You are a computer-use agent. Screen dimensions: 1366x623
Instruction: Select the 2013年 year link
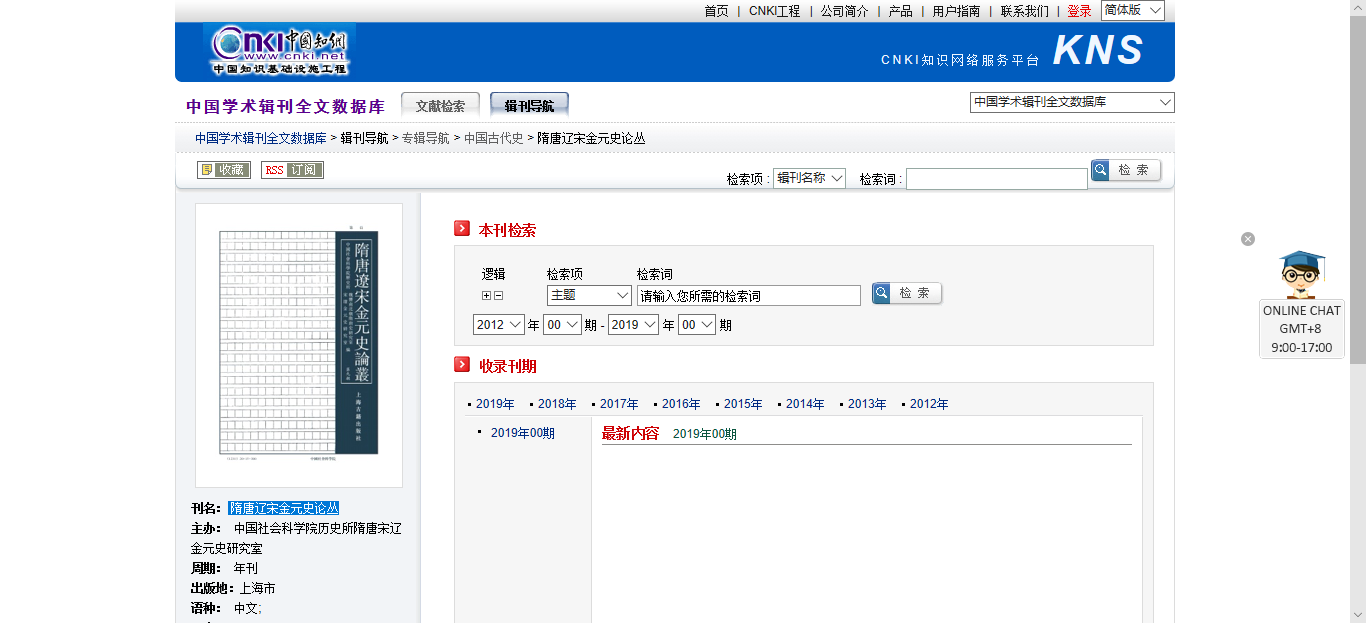point(867,404)
